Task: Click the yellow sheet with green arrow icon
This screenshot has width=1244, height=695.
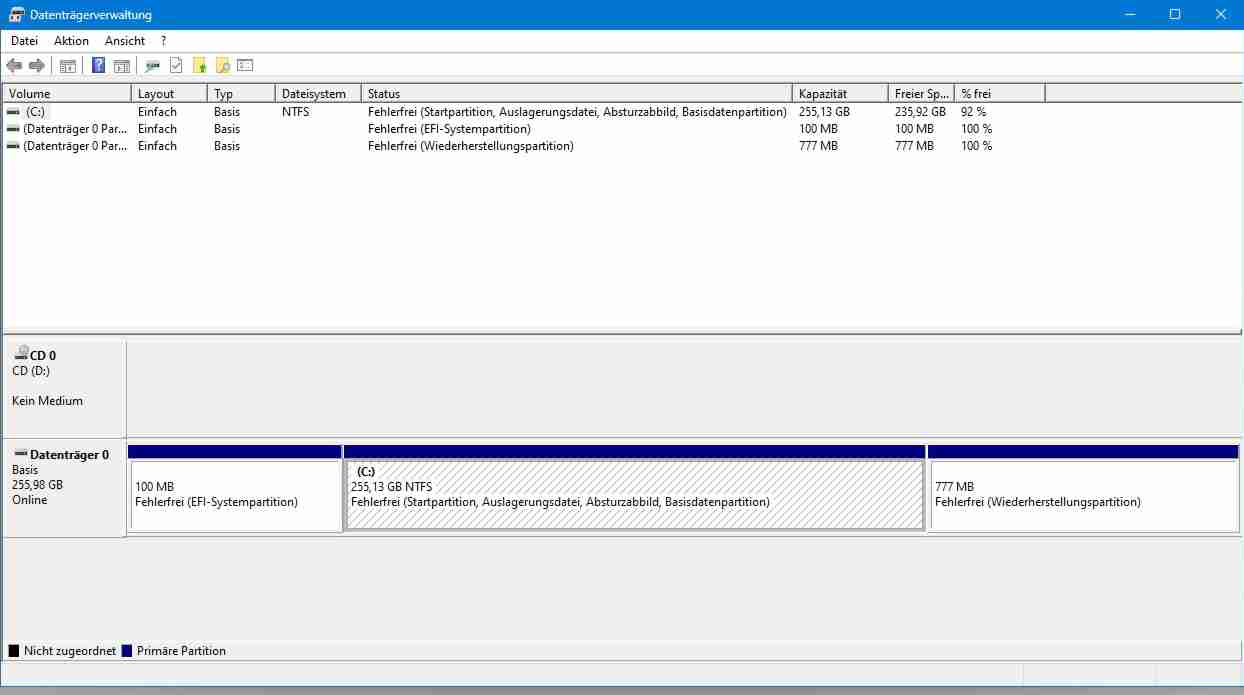Action: [x=200, y=66]
